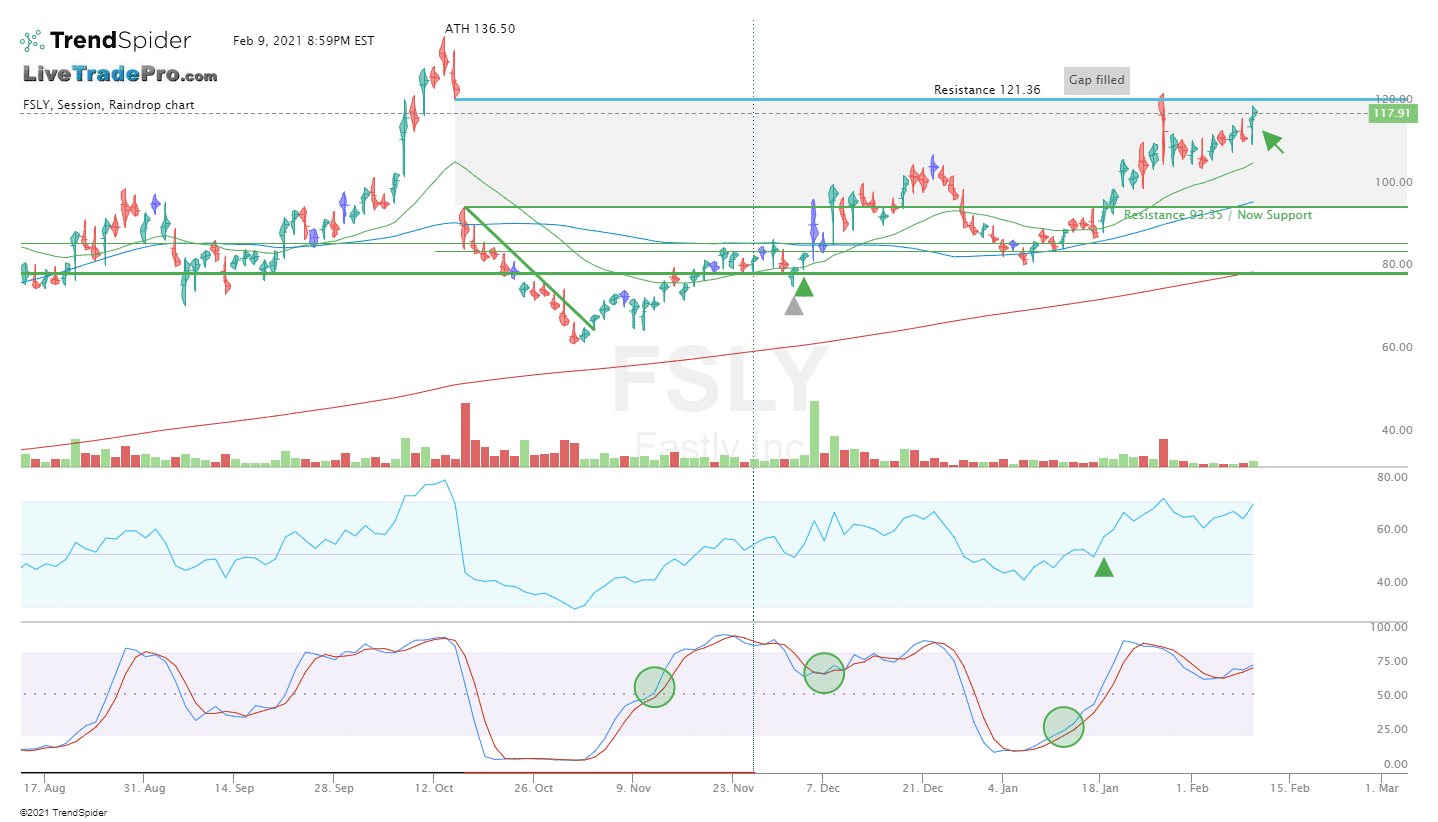Click the 117.91 current price tag

(x=1391, y=114)
